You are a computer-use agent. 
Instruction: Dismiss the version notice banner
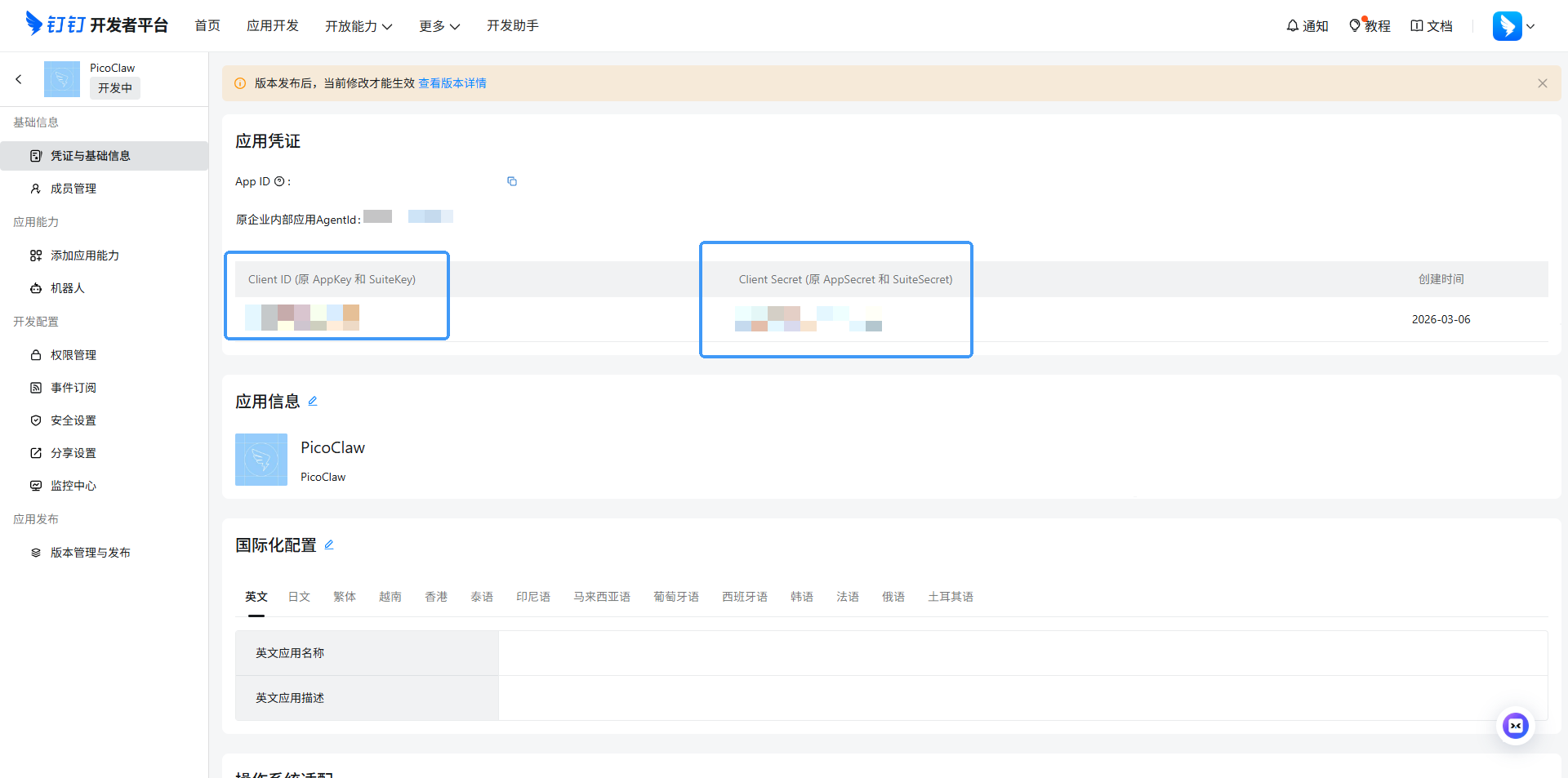tap(1542, 83)
